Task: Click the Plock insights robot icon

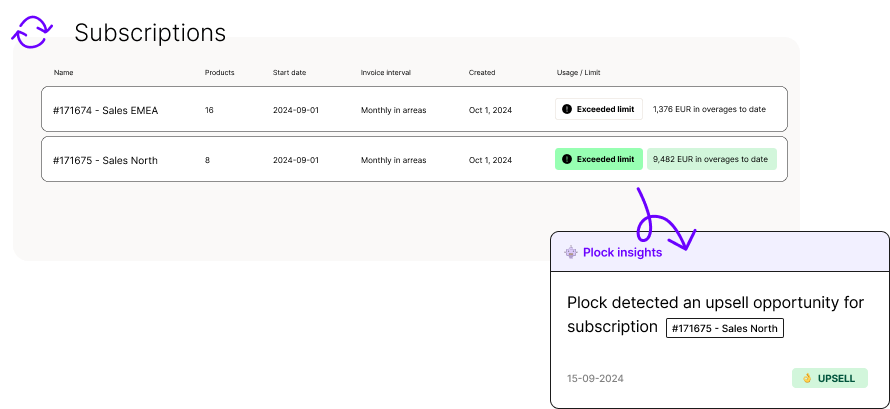Action: click(570, 252)
